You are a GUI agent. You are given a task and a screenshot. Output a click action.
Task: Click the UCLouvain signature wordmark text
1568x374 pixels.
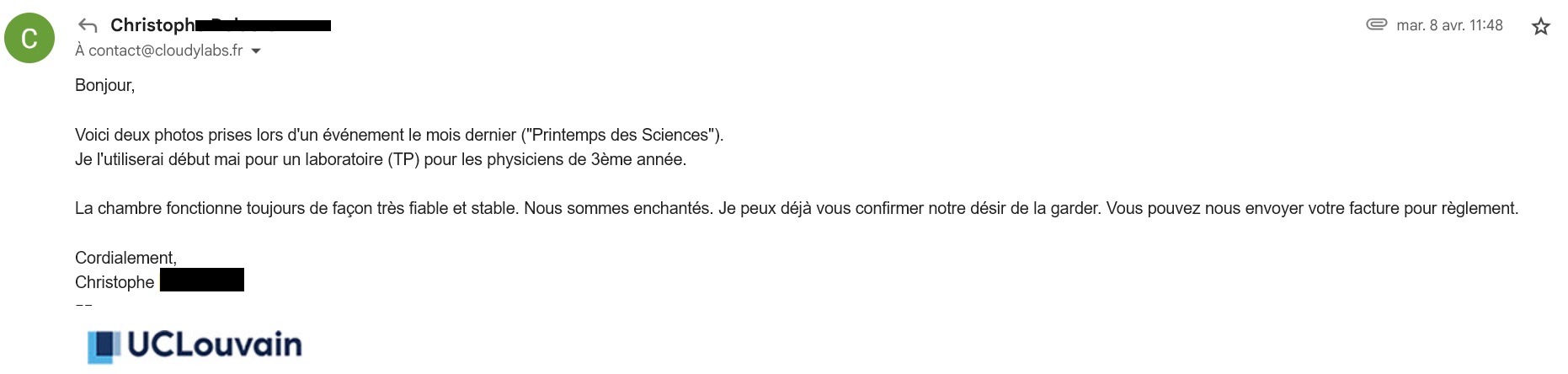214,345
